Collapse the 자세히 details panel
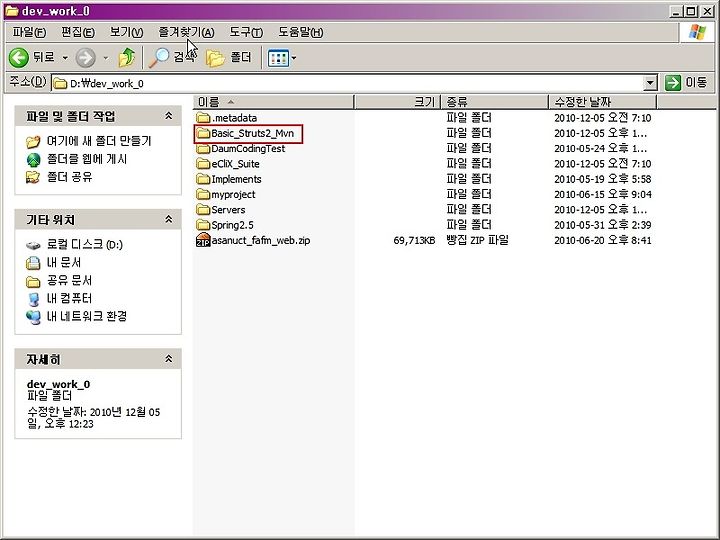 [x=169, y=359]
